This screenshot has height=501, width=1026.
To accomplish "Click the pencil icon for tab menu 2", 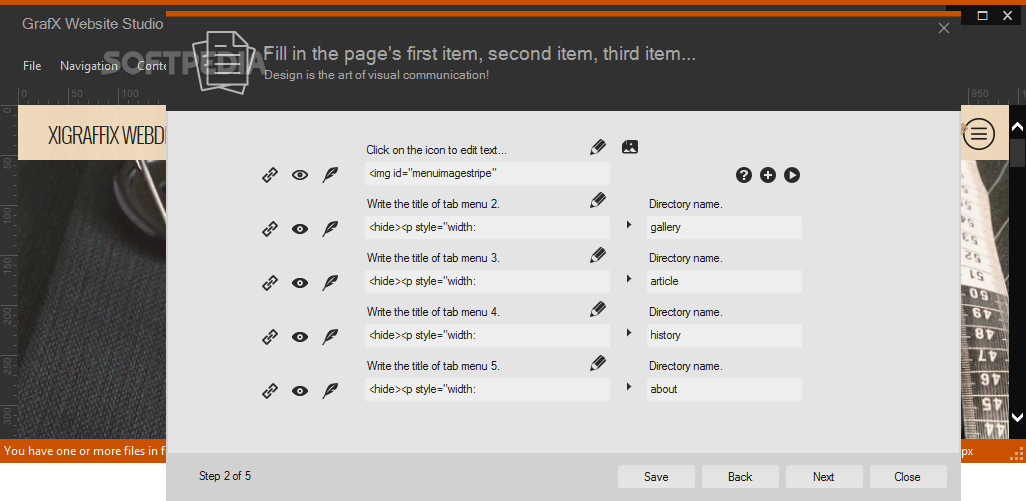I will (x=597, y=201).
